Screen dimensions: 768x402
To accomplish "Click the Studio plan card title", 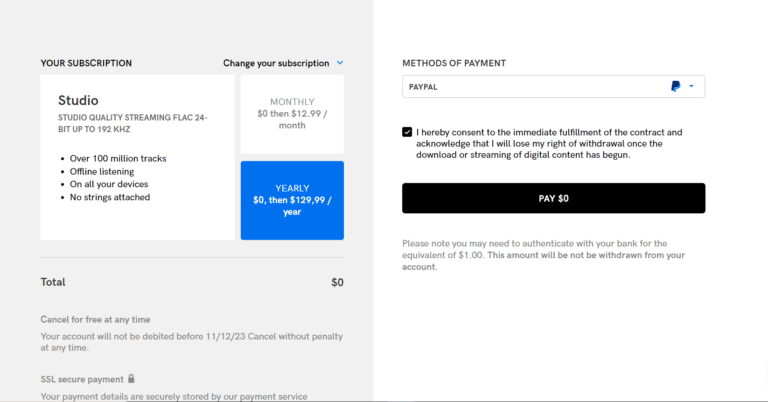I will click(78, 100).
